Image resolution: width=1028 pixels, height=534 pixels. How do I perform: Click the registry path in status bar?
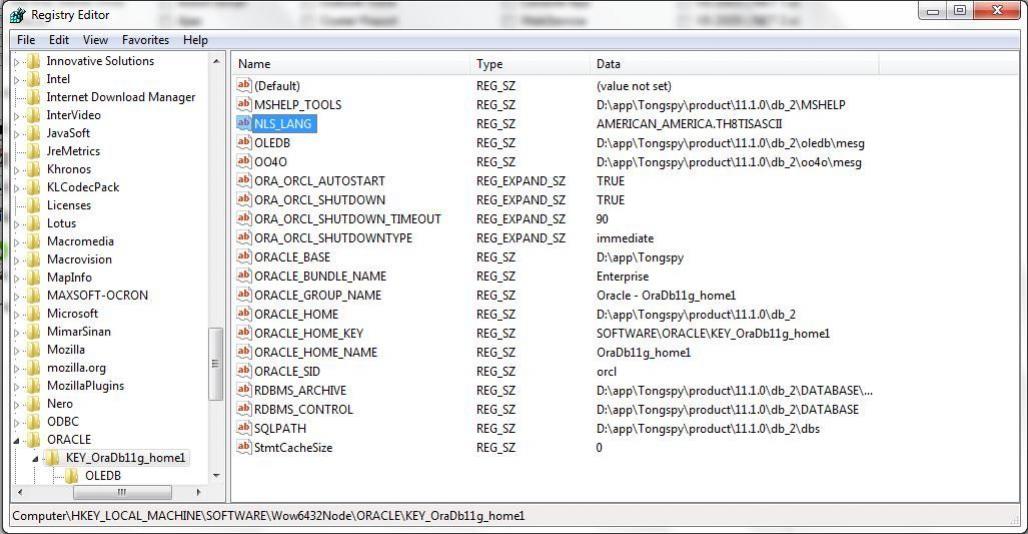269,516
